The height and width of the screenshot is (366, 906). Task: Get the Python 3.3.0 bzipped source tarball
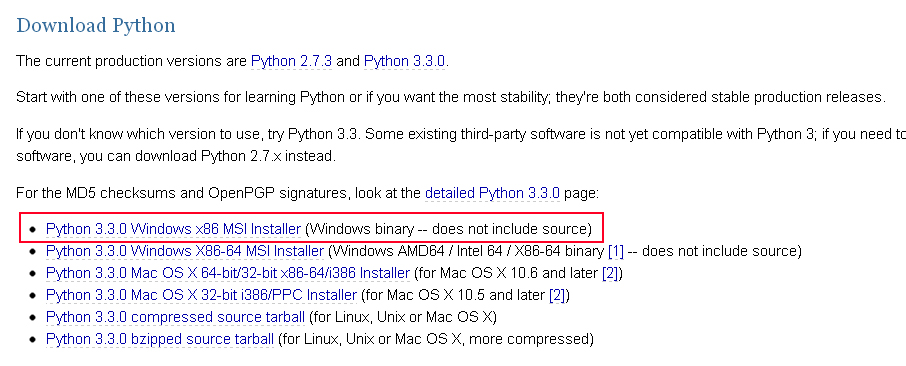160,339
